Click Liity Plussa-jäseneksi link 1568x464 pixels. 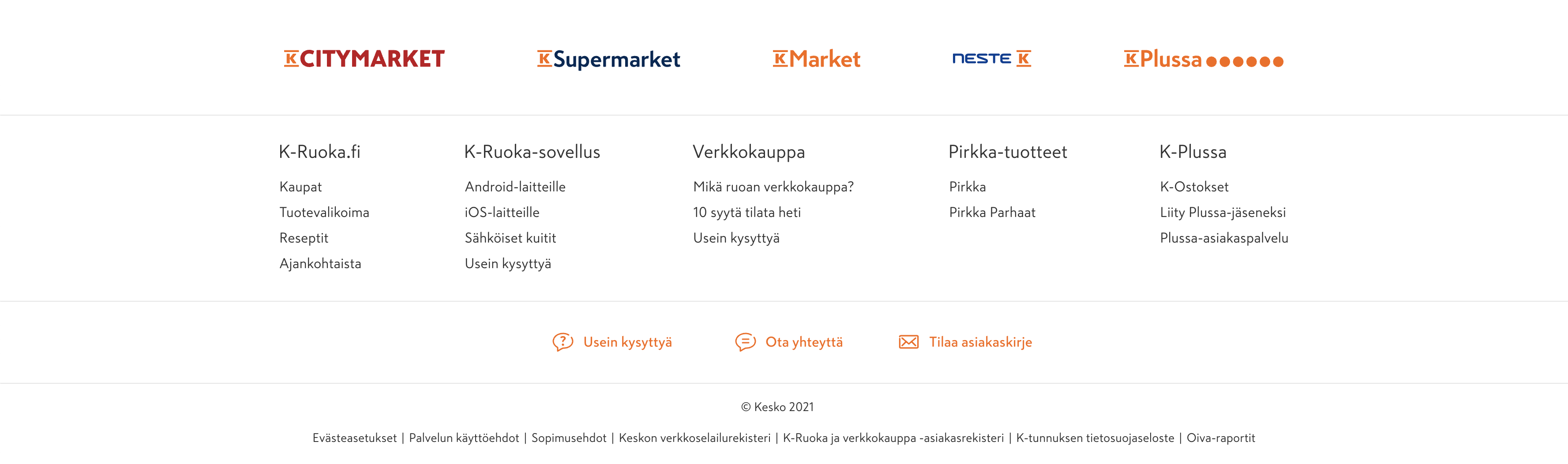pyautogui.click(x=1222, y=212)
